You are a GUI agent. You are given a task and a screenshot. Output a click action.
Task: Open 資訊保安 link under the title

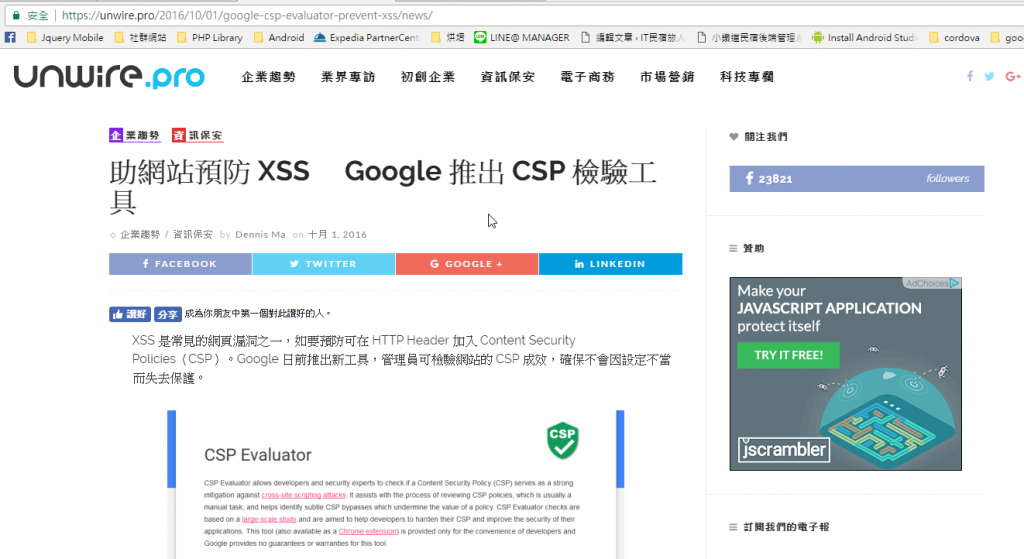[x=193, y=234]
